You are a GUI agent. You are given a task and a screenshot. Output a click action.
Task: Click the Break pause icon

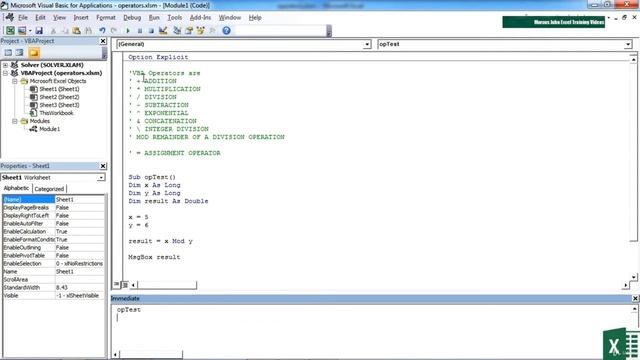pos(140,31)
